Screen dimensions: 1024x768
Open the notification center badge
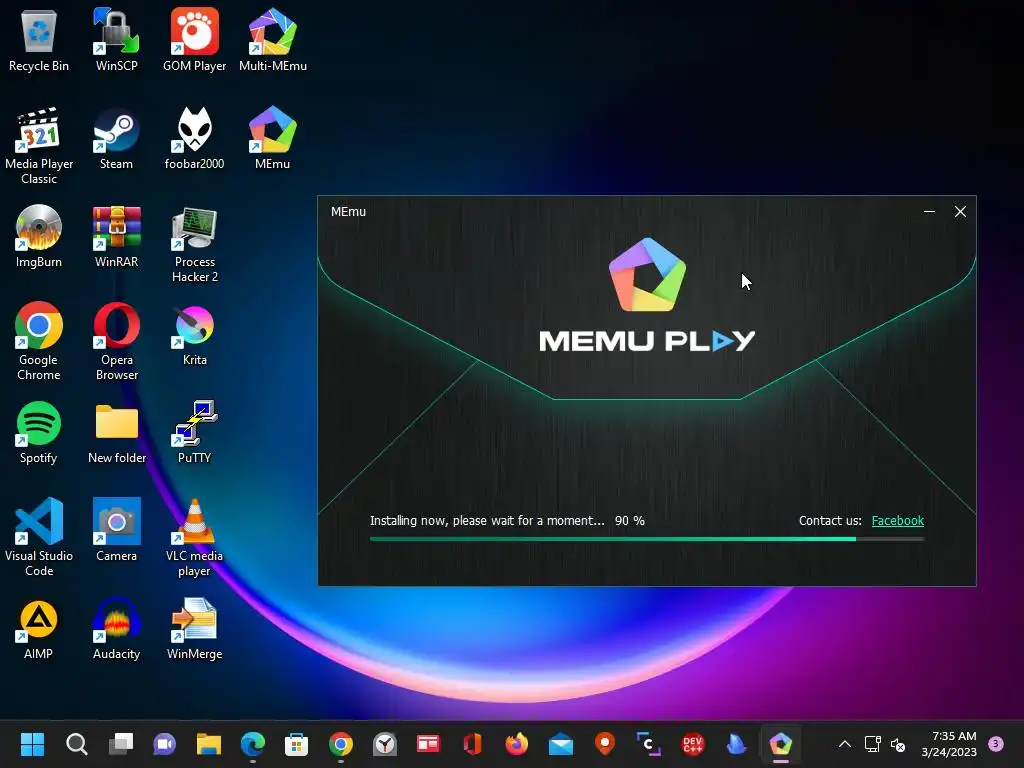[x=996, y=743]
